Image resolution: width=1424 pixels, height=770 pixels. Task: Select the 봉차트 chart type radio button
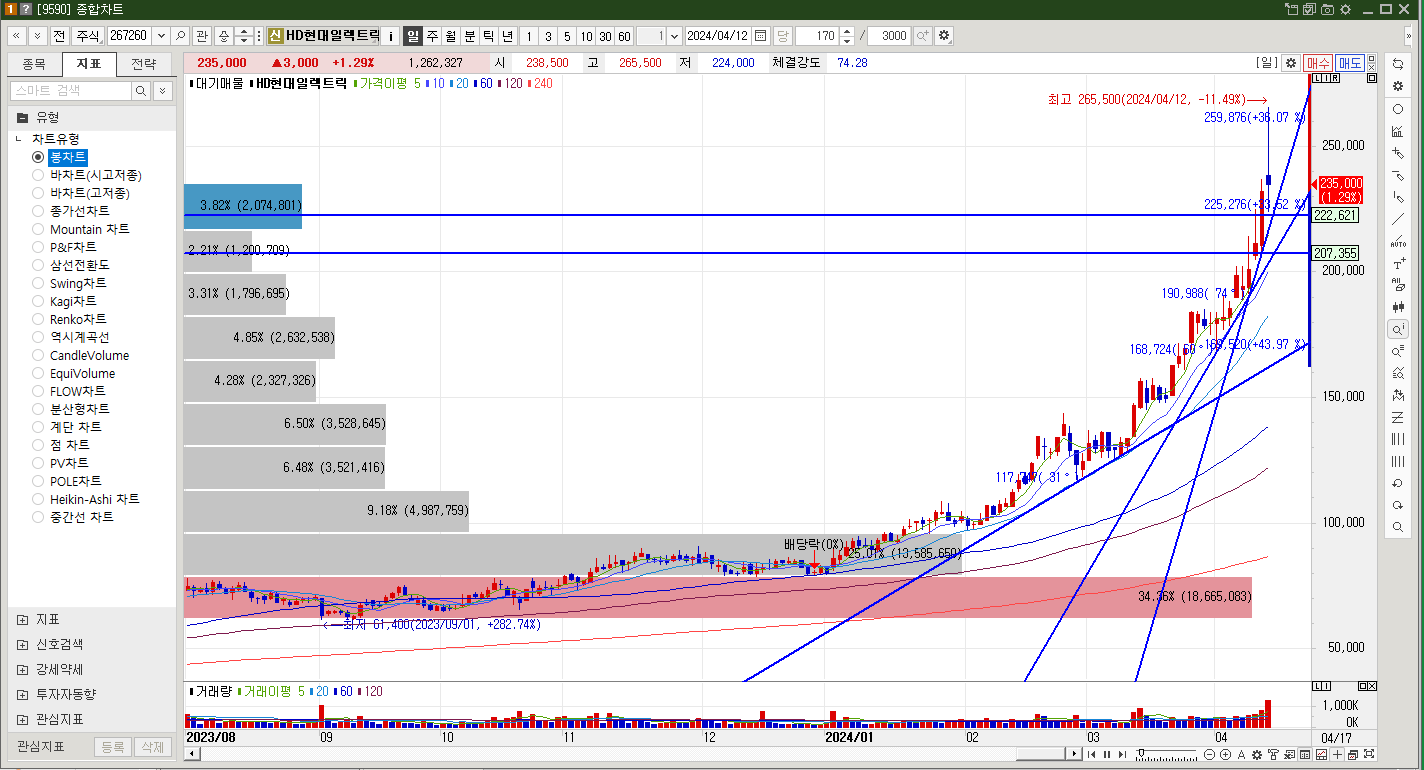tap(39, 157)
